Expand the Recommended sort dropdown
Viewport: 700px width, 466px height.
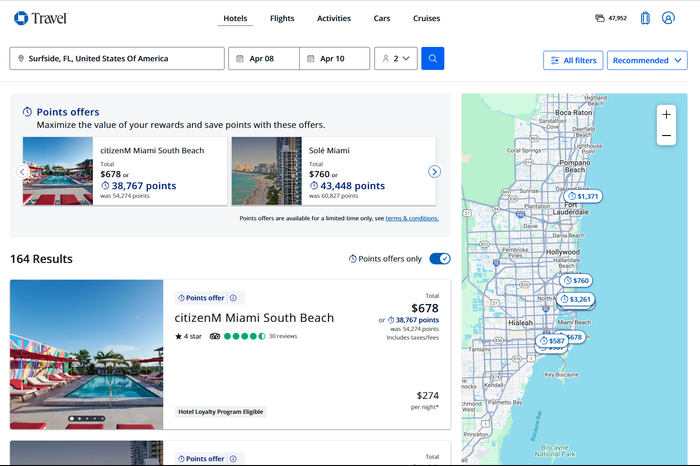(x=647, y=60)
